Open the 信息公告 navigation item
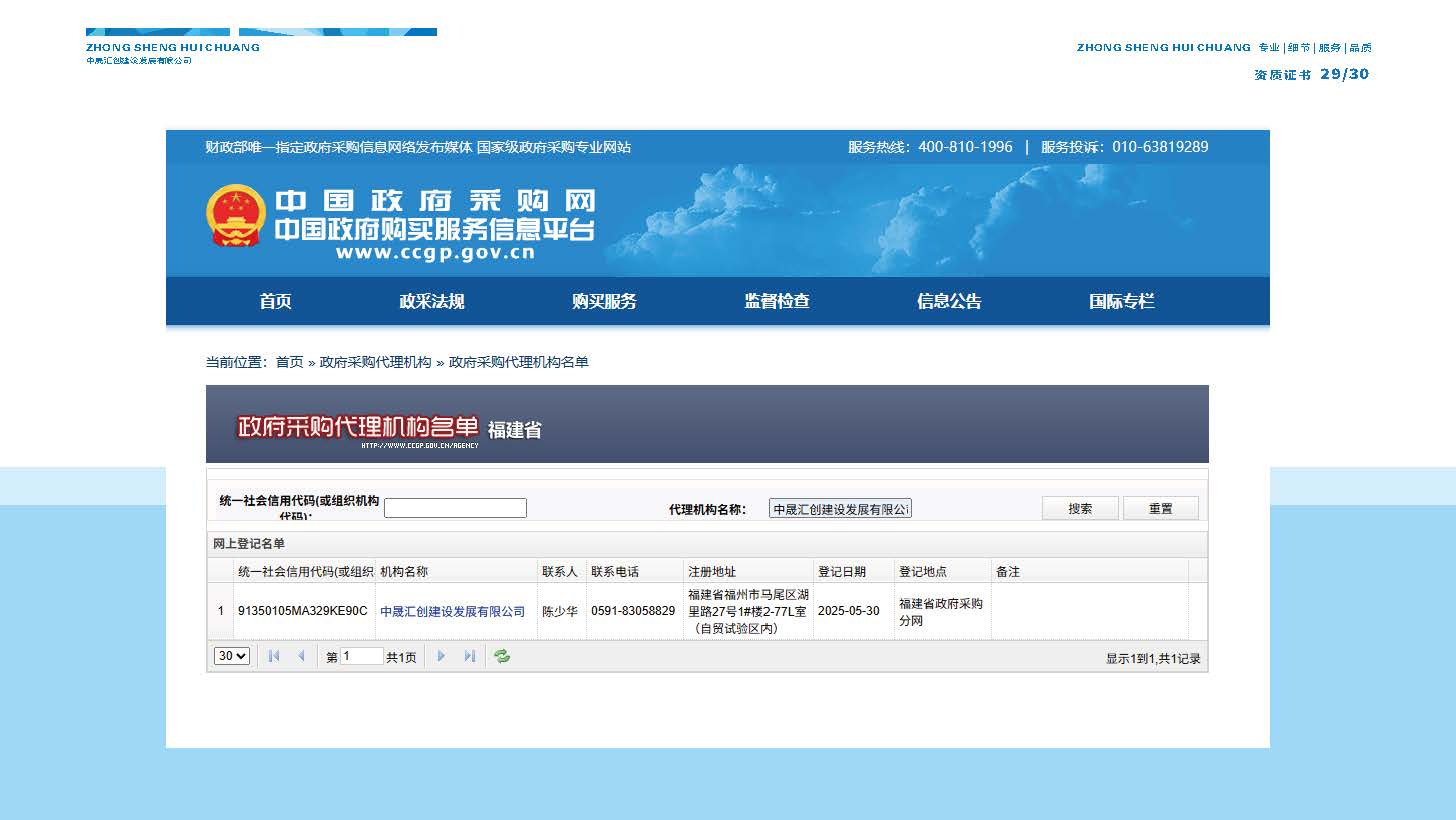This screenshot has height=820, width=1456. (x=949, y=301)
